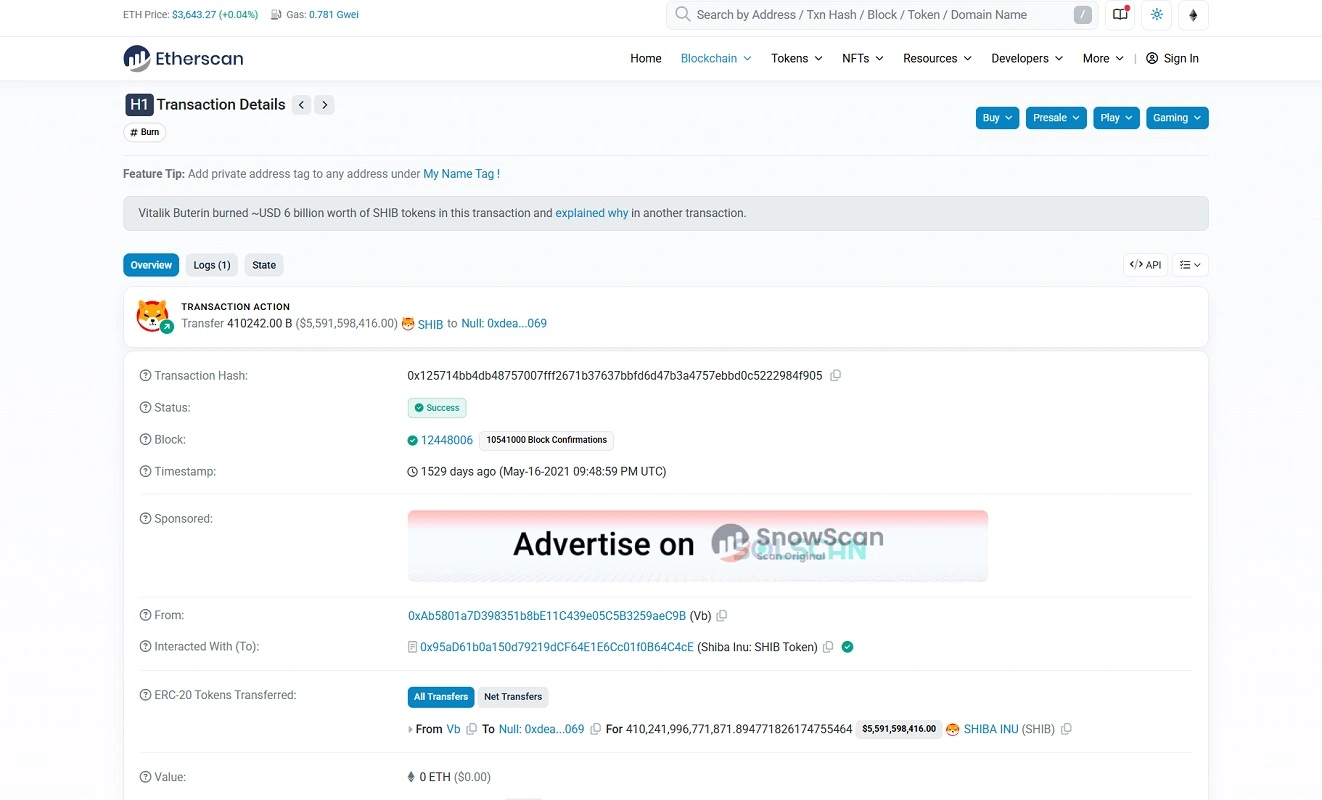
Task: Open the explained why link
Action: tap(592, 213)
